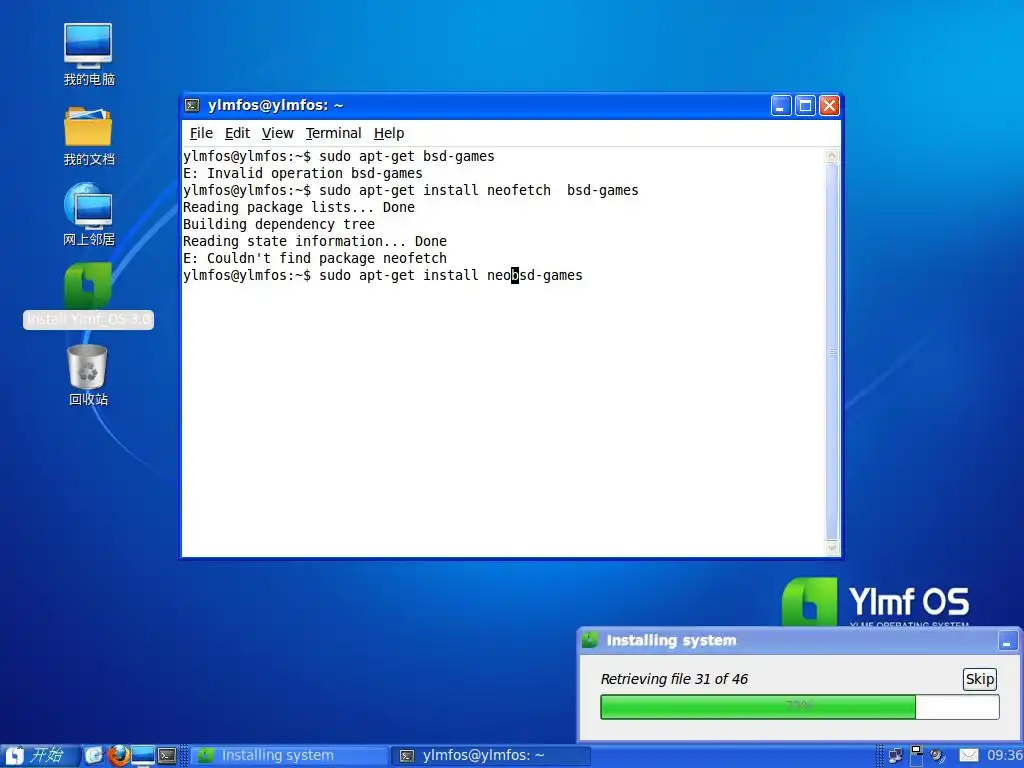Click the installation progress bar
Image resolution: width=1024 pixels, height=768 pixels.
(799, 707)
